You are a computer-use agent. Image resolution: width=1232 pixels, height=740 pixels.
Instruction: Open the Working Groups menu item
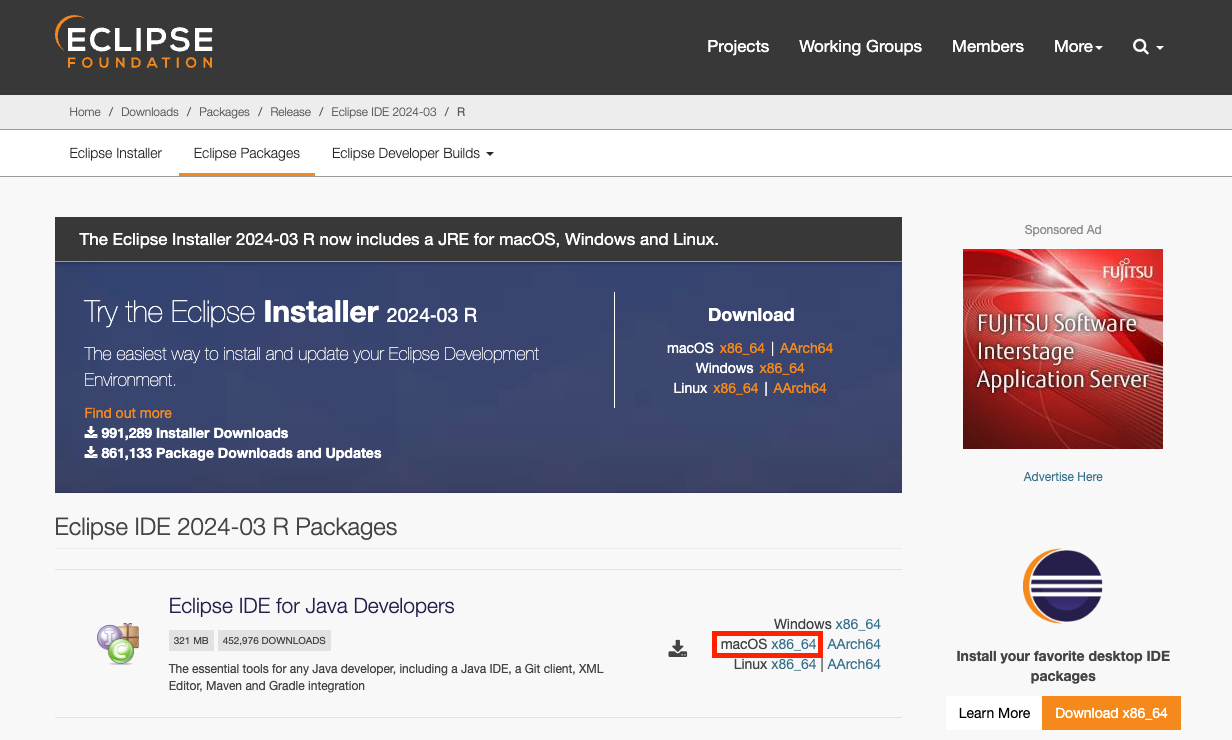click(860, 46)
